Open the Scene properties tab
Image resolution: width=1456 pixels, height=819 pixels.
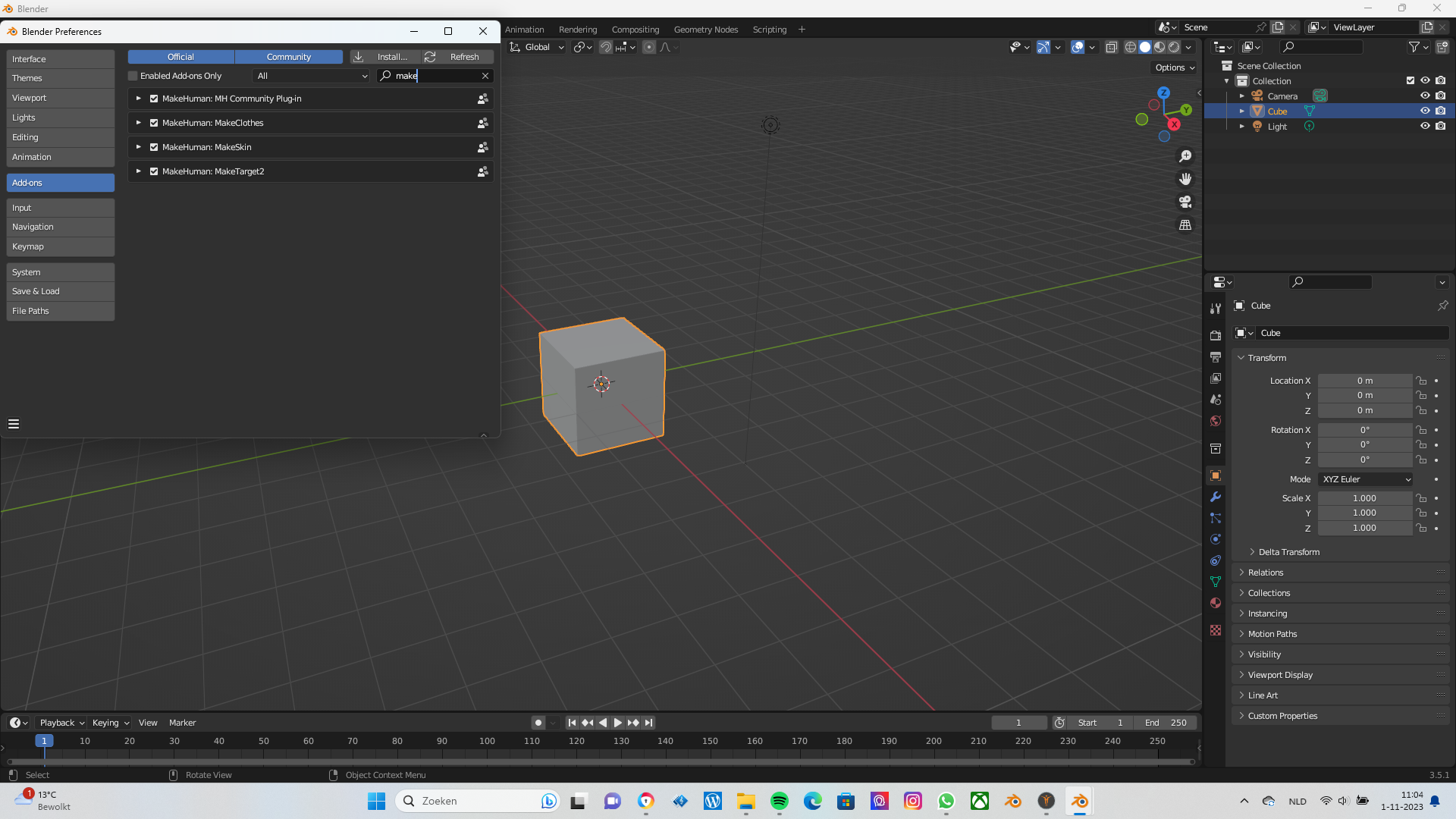tap(1216, 399)
